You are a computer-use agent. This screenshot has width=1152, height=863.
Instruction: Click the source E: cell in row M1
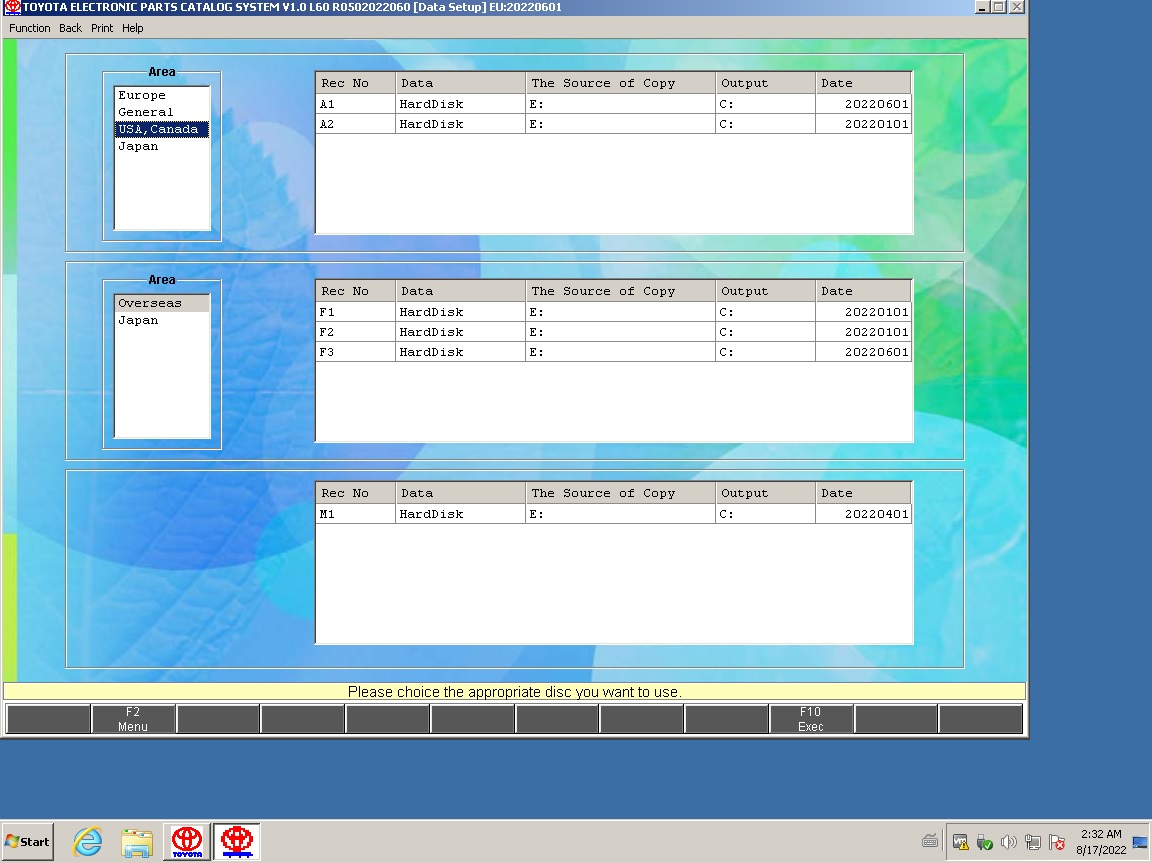click(620, 514)
